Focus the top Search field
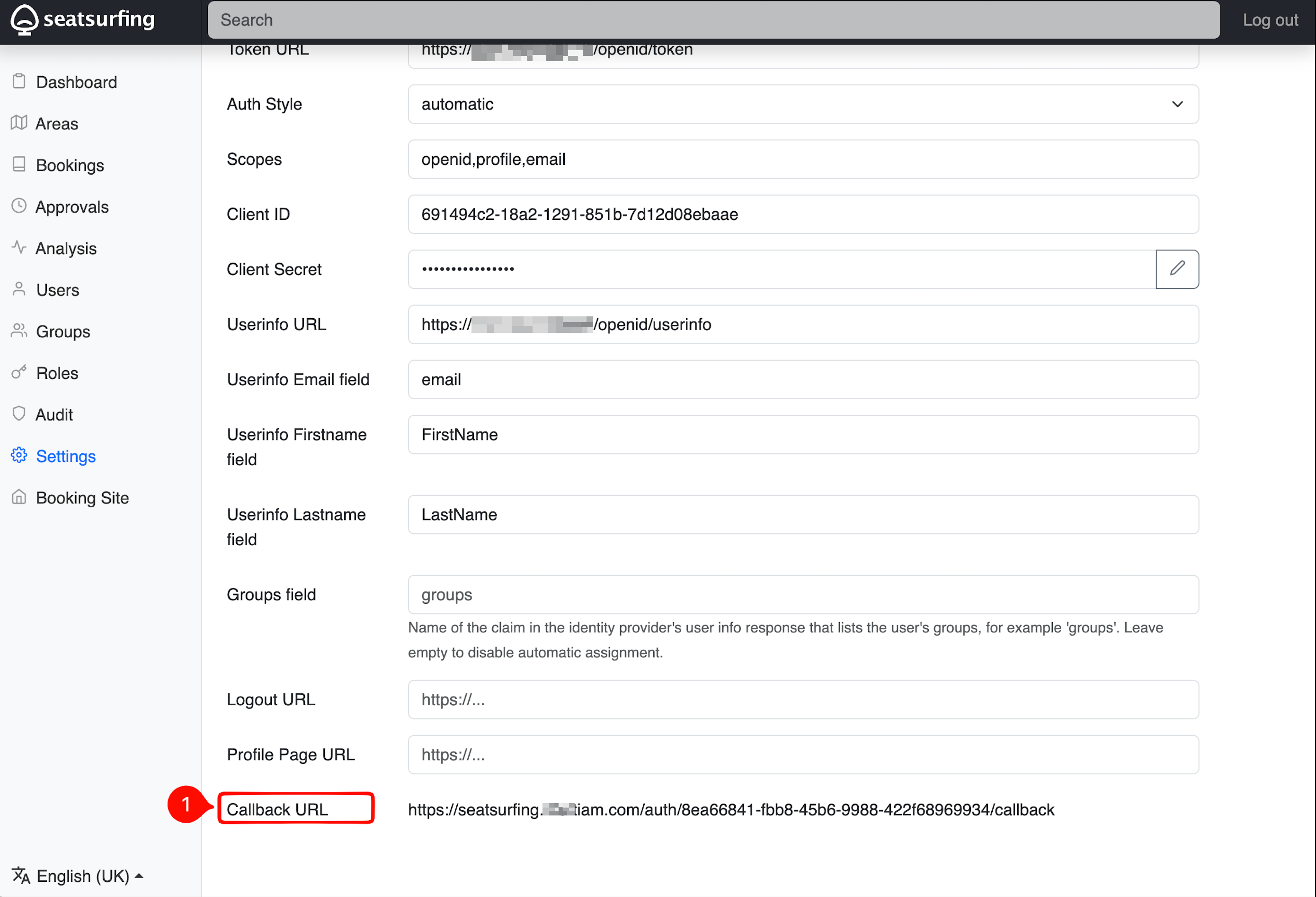 point(713,20)
